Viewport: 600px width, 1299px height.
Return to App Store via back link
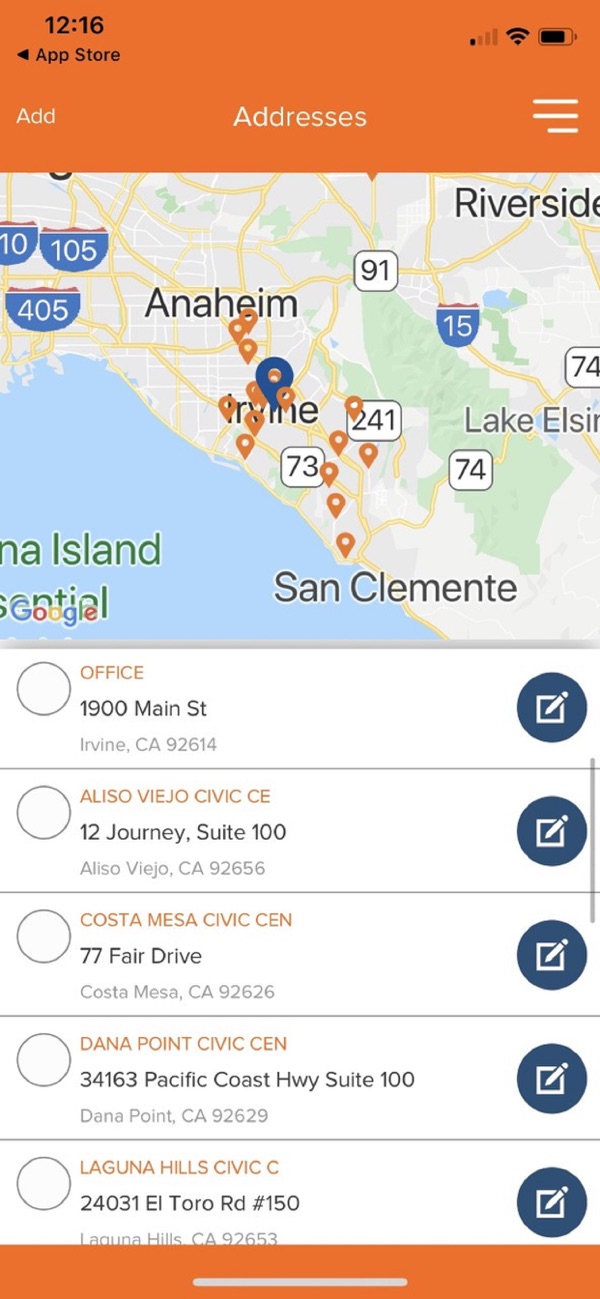pyautogui.click(x=68, y=55)
